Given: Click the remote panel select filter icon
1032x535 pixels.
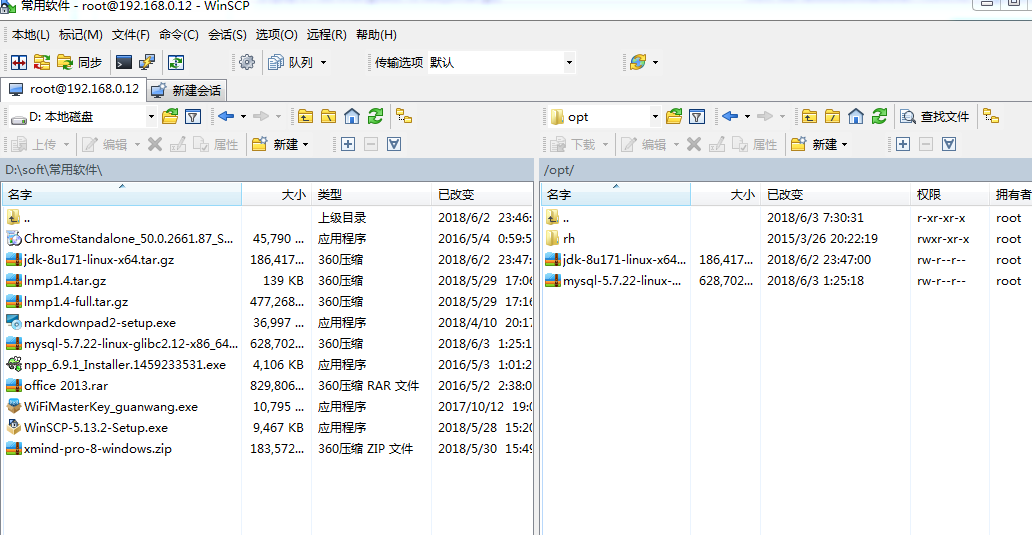Looking at the screenshot, I should coord(948,144).
